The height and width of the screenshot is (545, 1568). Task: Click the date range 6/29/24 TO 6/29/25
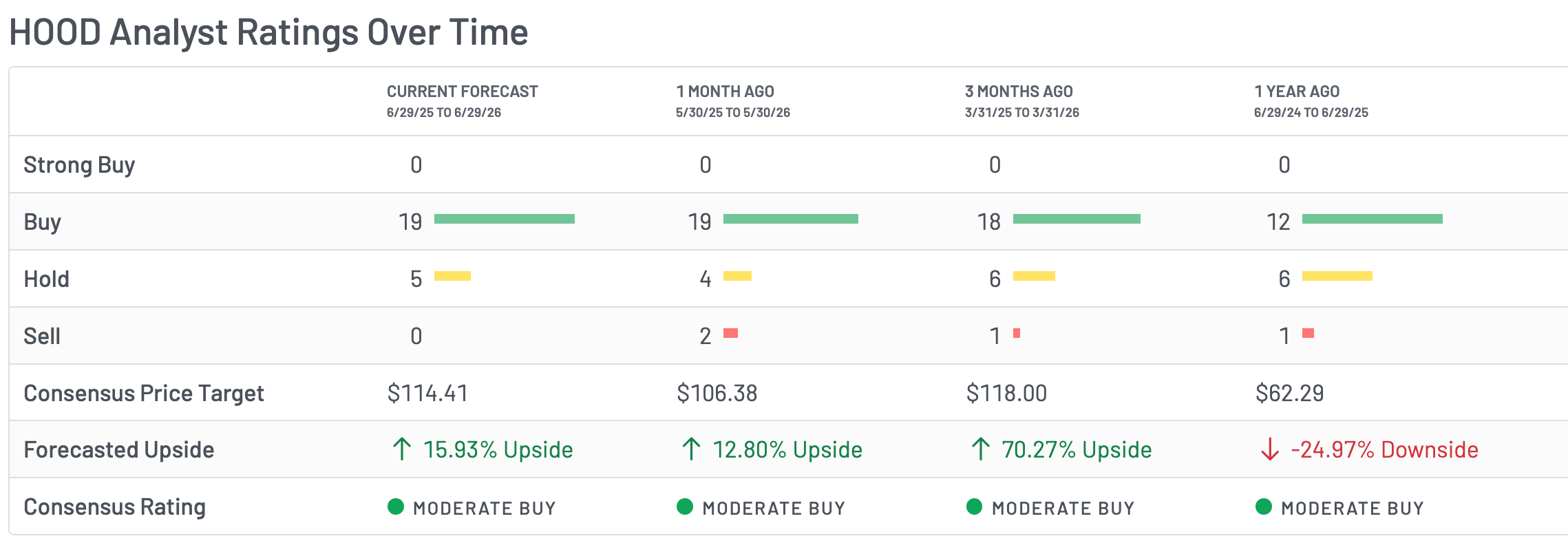(1311, 113)
